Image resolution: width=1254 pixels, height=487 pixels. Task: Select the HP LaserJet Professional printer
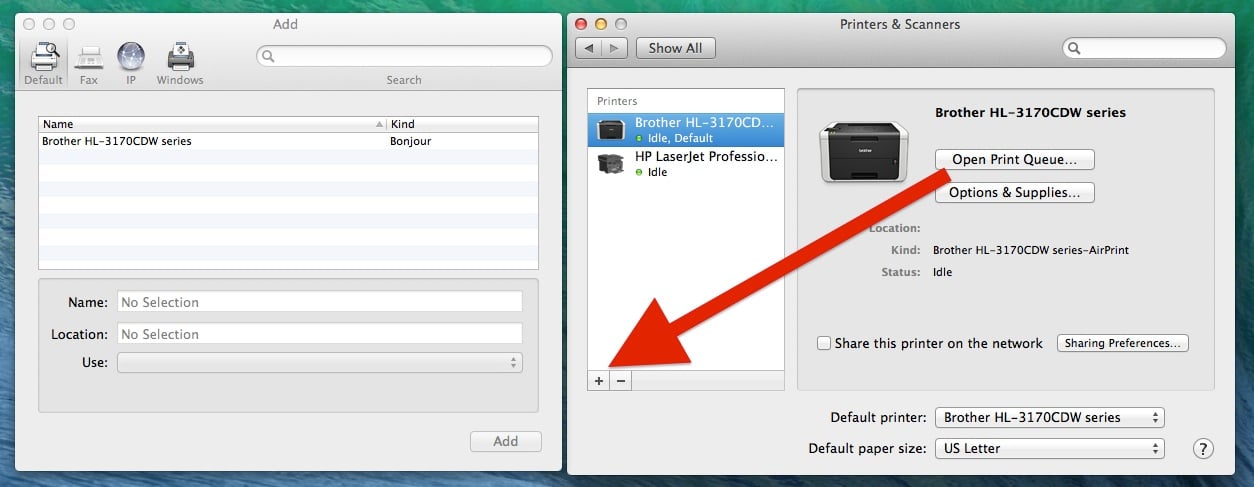point(686,164)
